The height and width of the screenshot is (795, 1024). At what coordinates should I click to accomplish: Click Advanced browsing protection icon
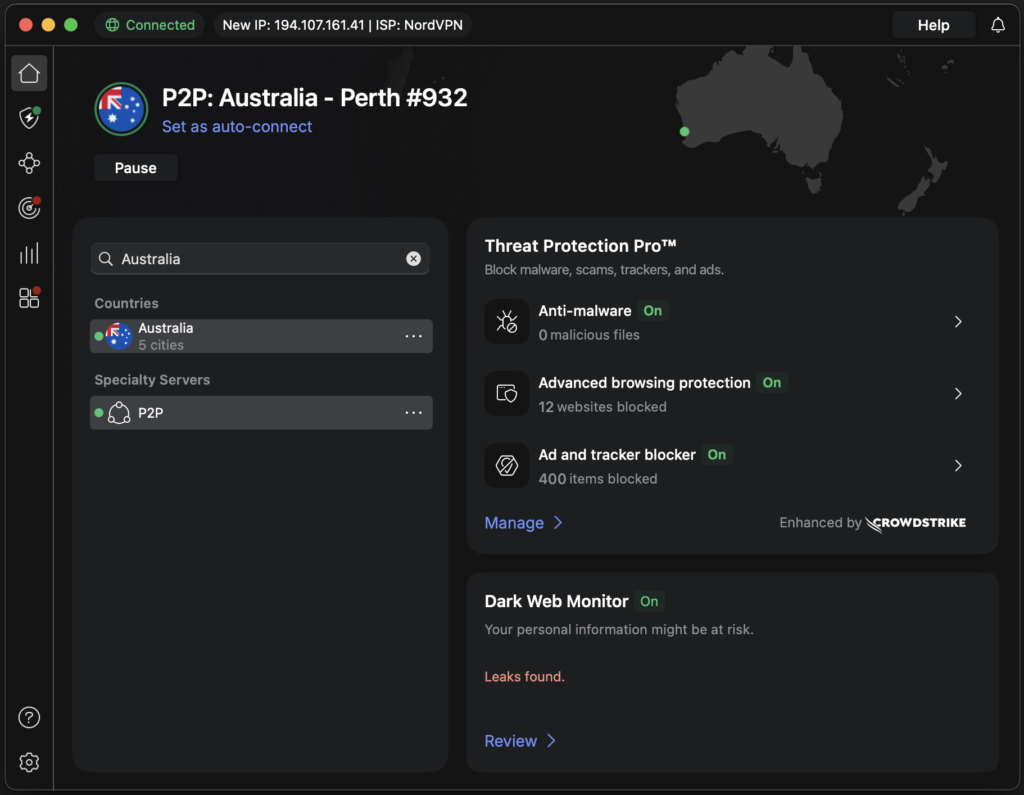(x=507, y=393)
